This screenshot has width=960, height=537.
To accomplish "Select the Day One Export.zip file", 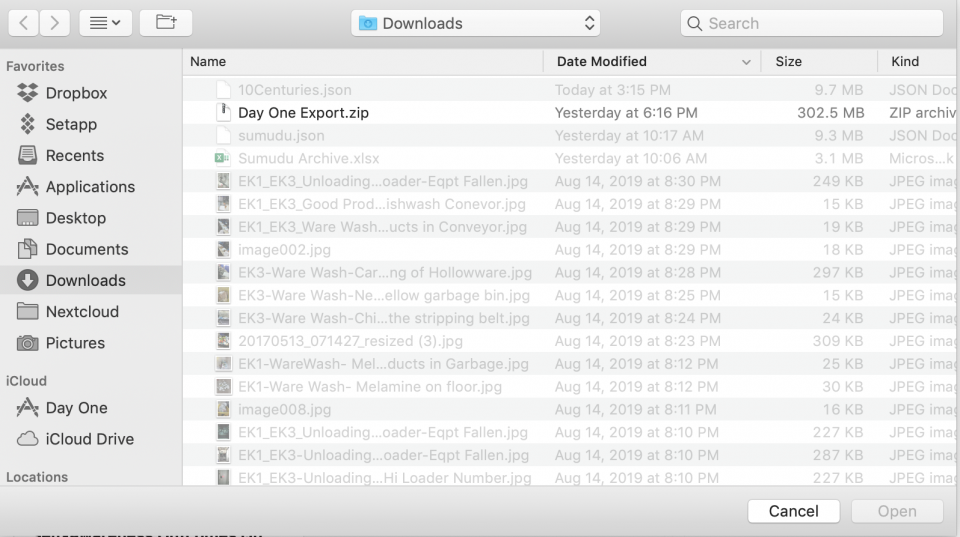I will pos(570,113).
